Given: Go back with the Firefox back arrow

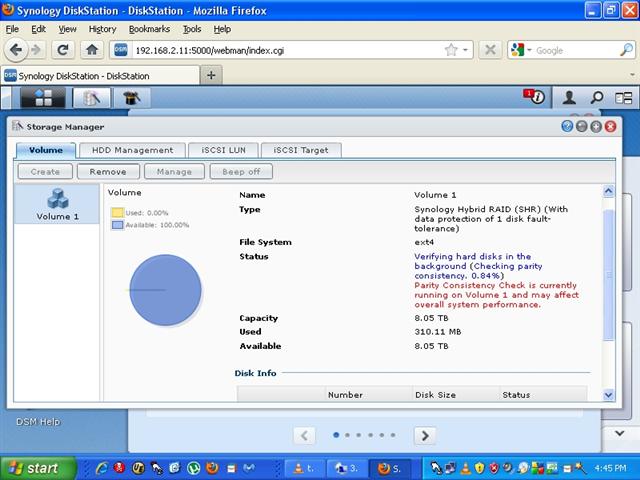Looking at the screenshot, I should [16, 50].
